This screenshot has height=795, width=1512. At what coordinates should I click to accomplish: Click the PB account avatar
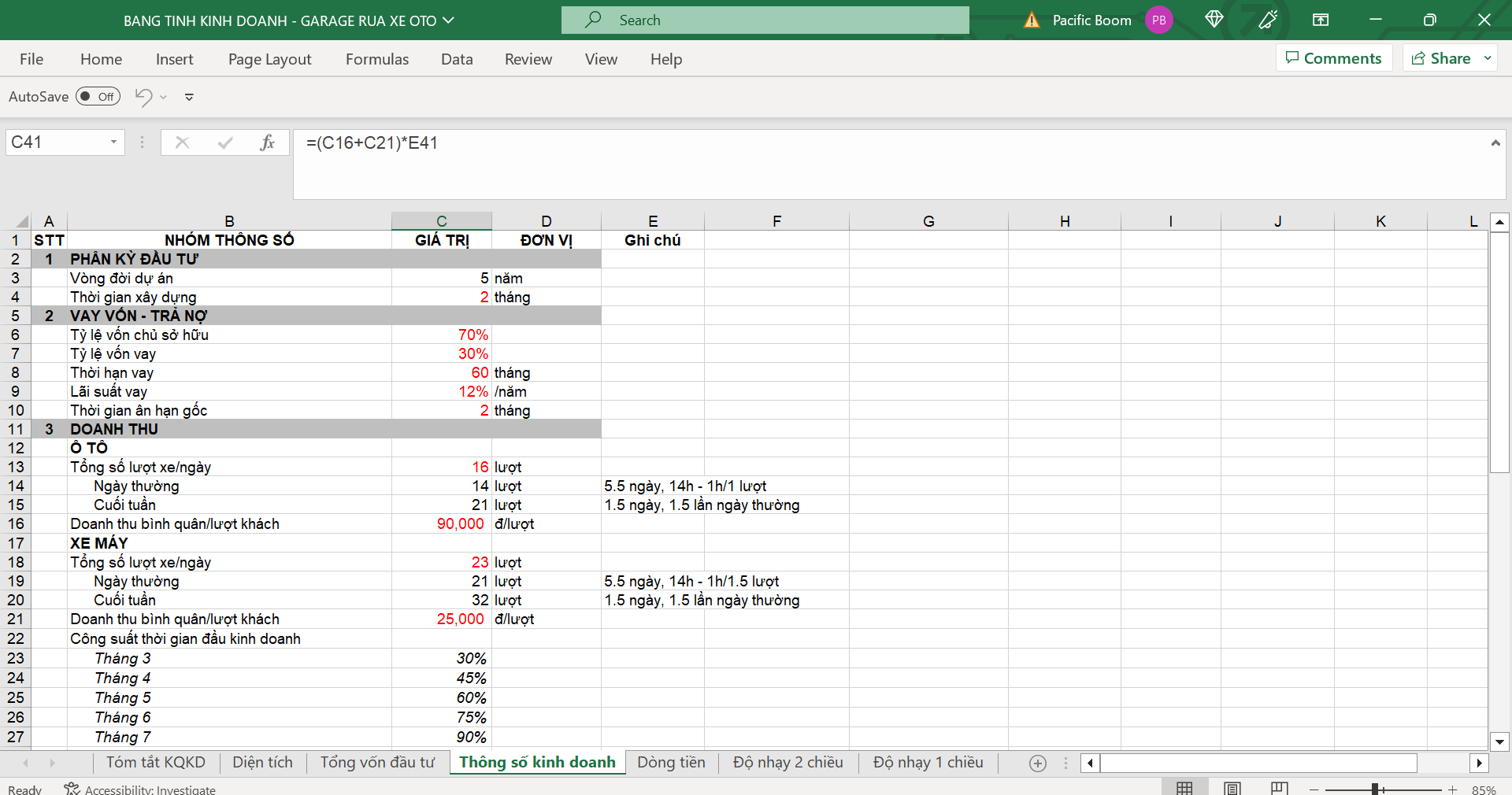click(x=1159, y=20)
